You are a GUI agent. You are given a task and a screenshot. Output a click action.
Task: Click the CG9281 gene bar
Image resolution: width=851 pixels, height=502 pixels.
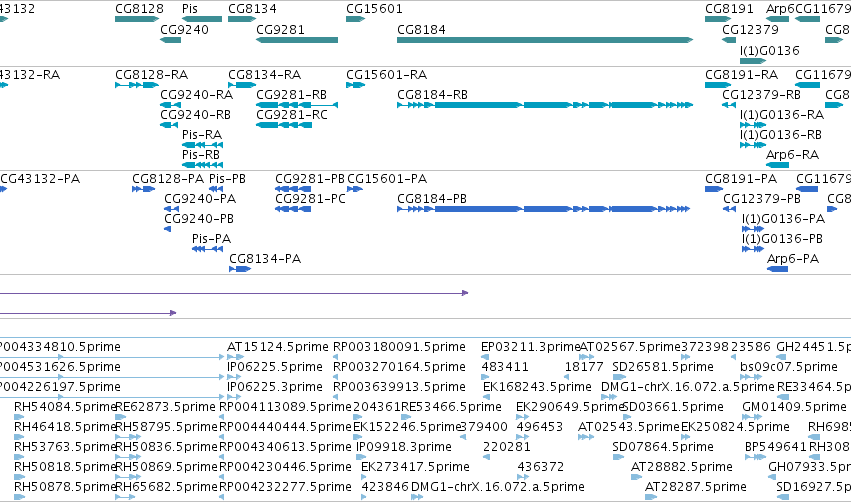click(x=297, y=40)
